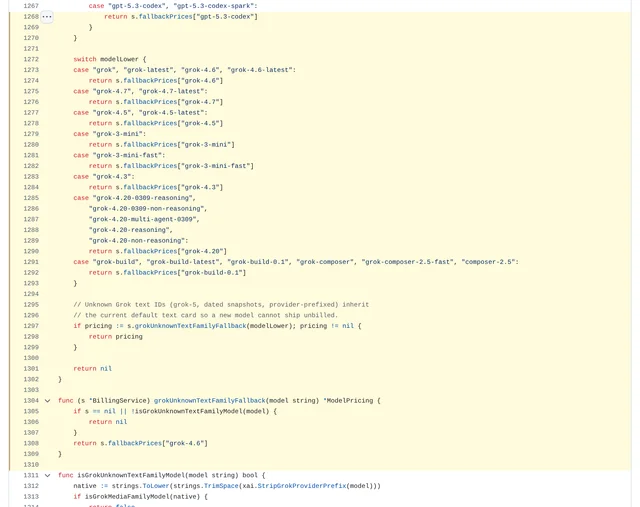Click "switch modelLower {" code text
Screen dimensions: 640x507
tap(110, 59)
